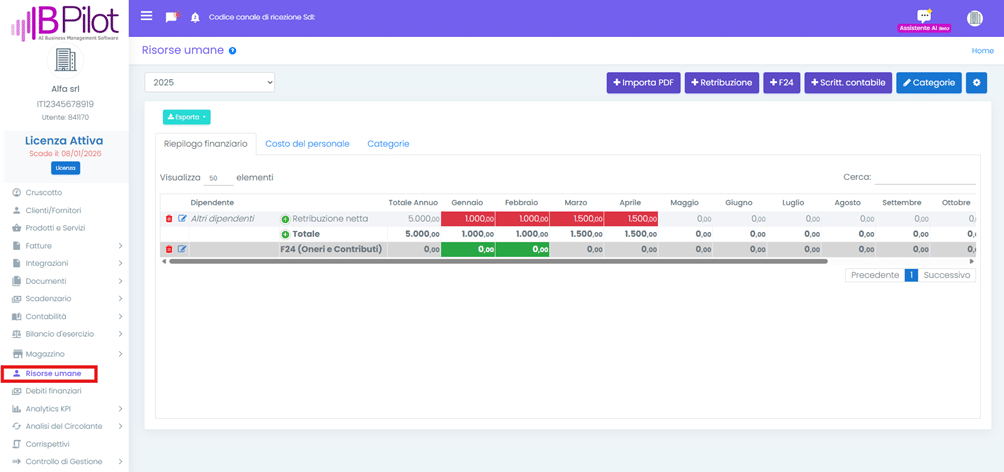Click the Alfa srl company avatar
The image size is (1004, 472).
[65, 62]
